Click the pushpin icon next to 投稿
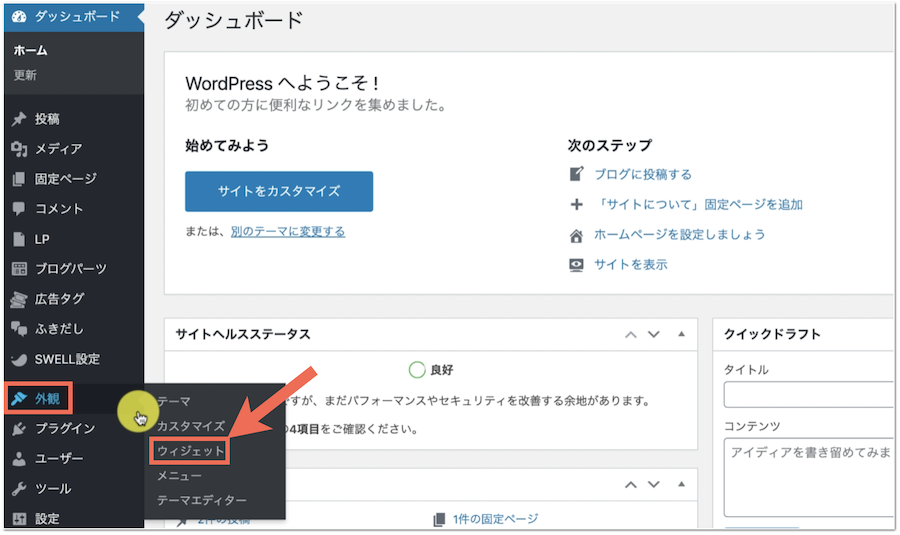 click(x=19, y=119)
